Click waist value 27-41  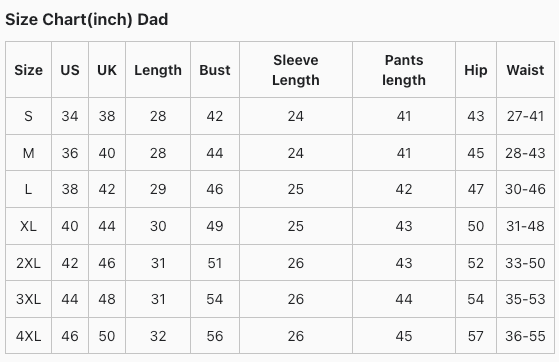click(x=525, y=116)
